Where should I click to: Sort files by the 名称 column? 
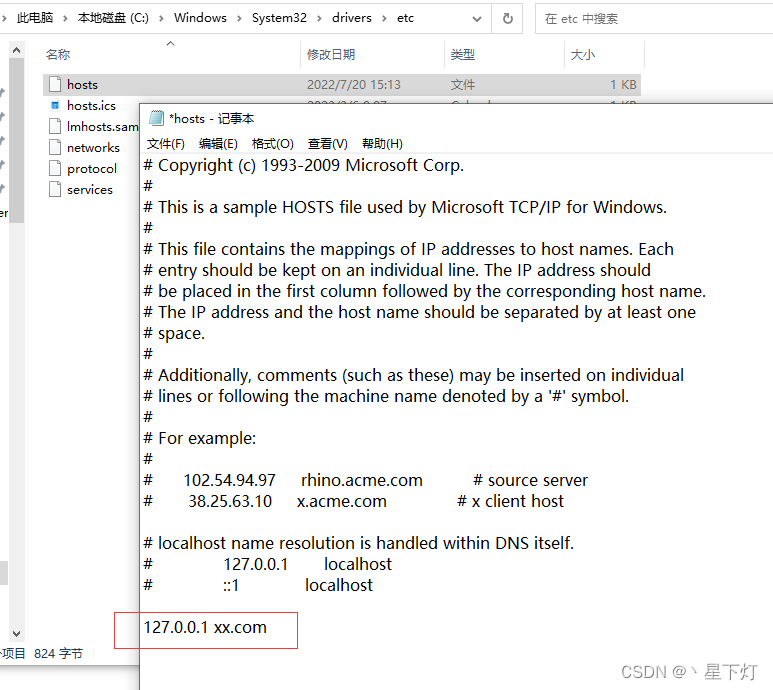(x=58, y=55)
